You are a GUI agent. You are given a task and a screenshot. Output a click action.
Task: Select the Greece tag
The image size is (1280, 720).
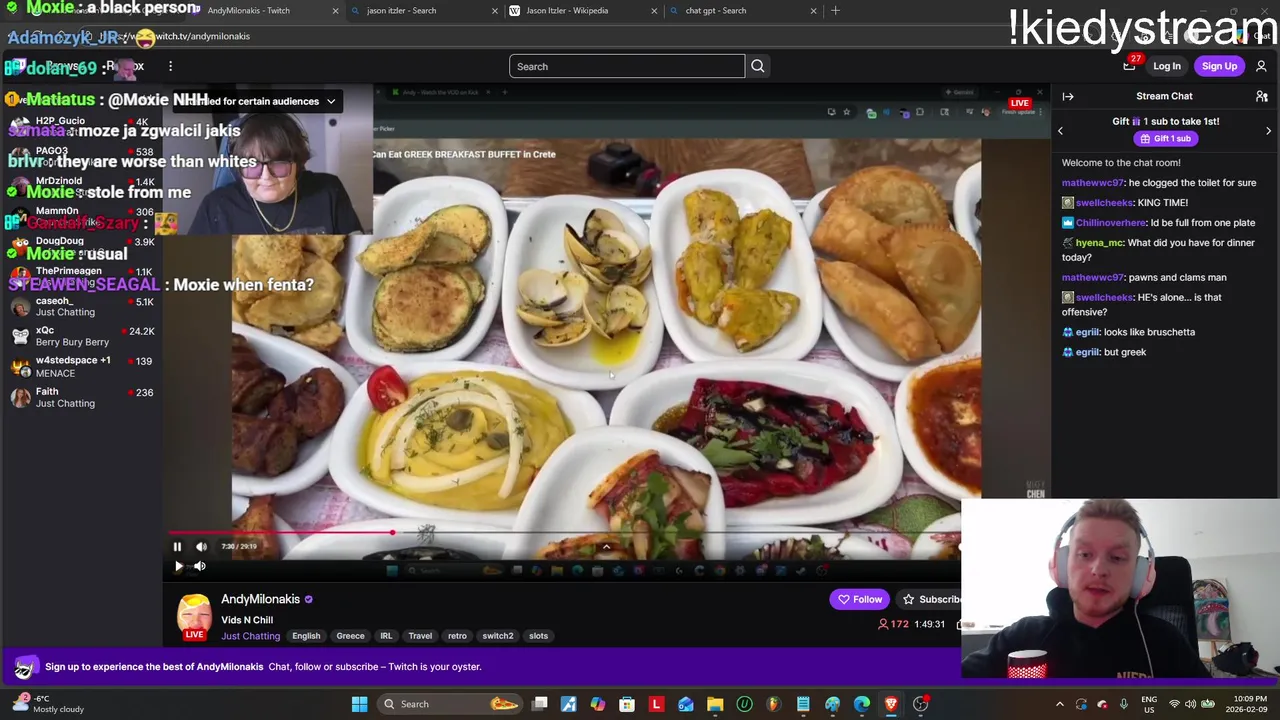350,636
